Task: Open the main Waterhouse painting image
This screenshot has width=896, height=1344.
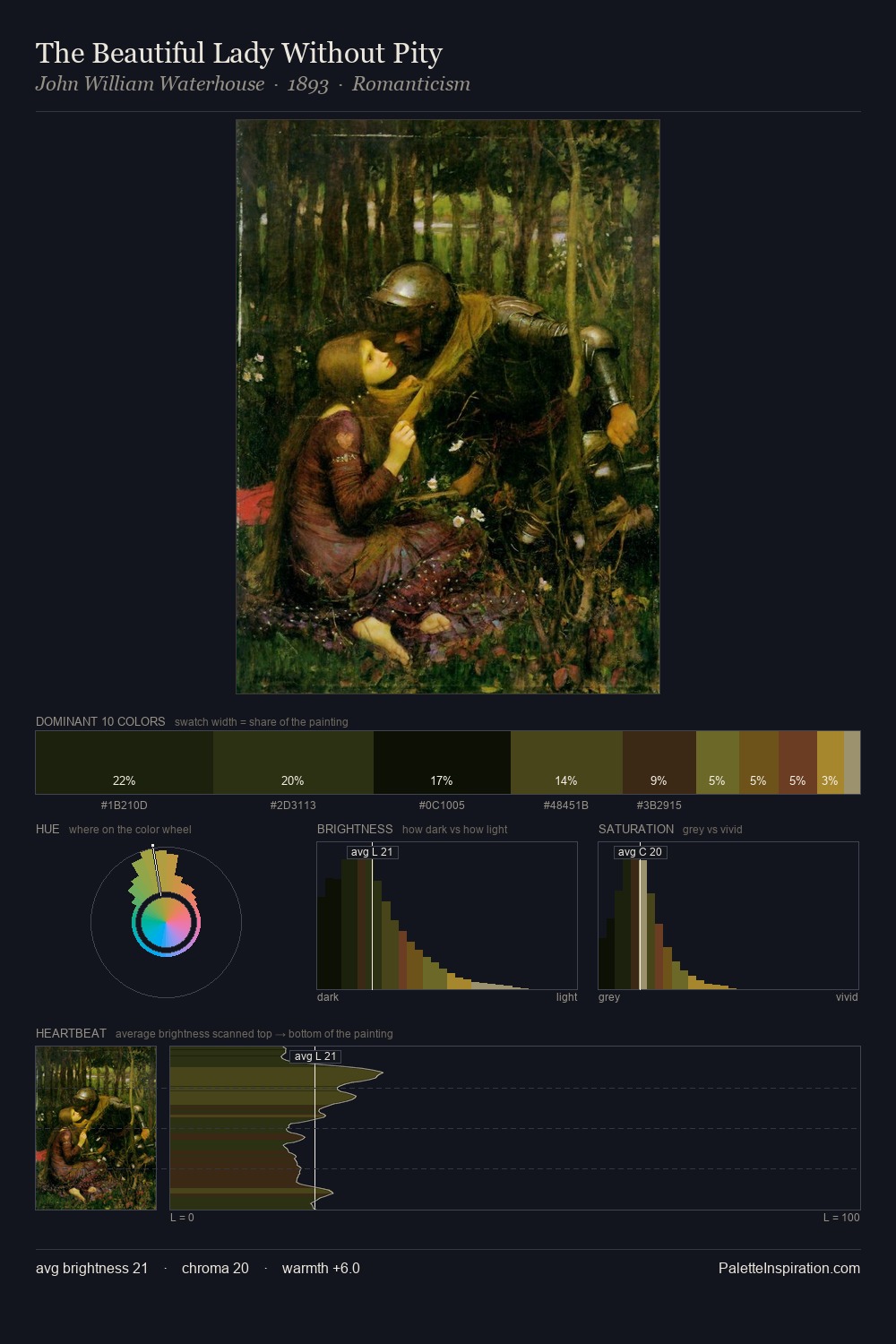Action: pyautogui.click(x=448, y=407)
